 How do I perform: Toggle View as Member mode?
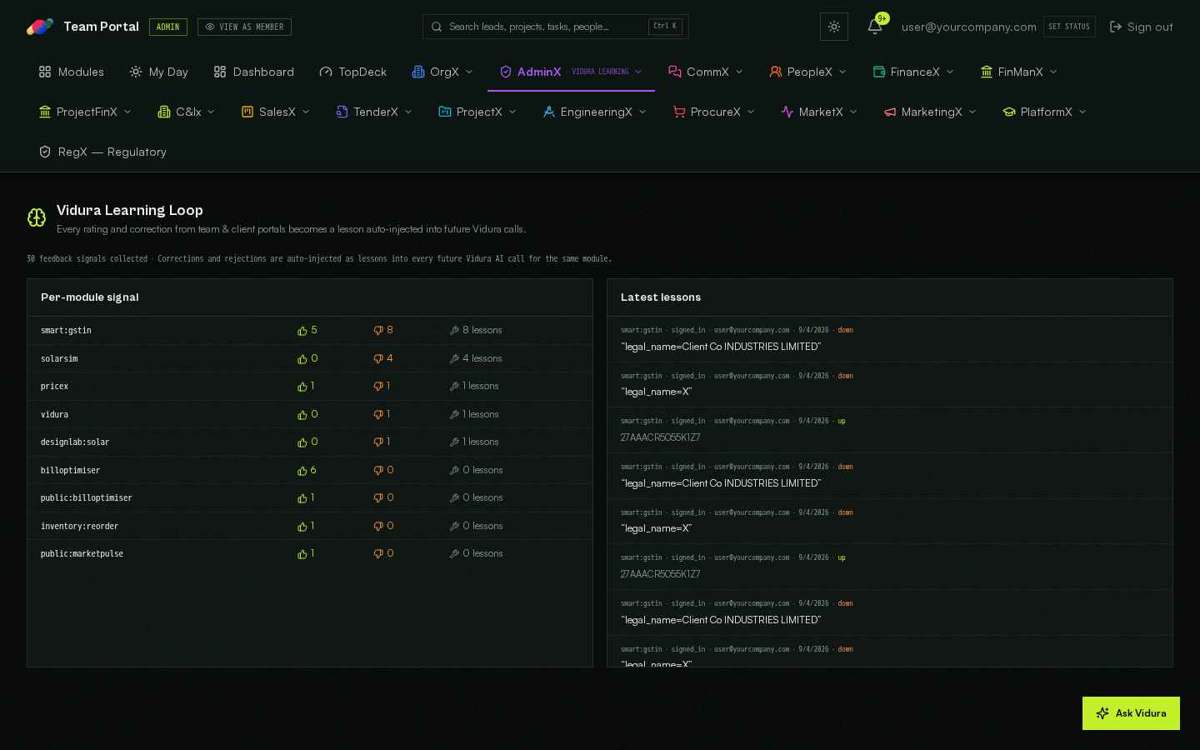245,27
